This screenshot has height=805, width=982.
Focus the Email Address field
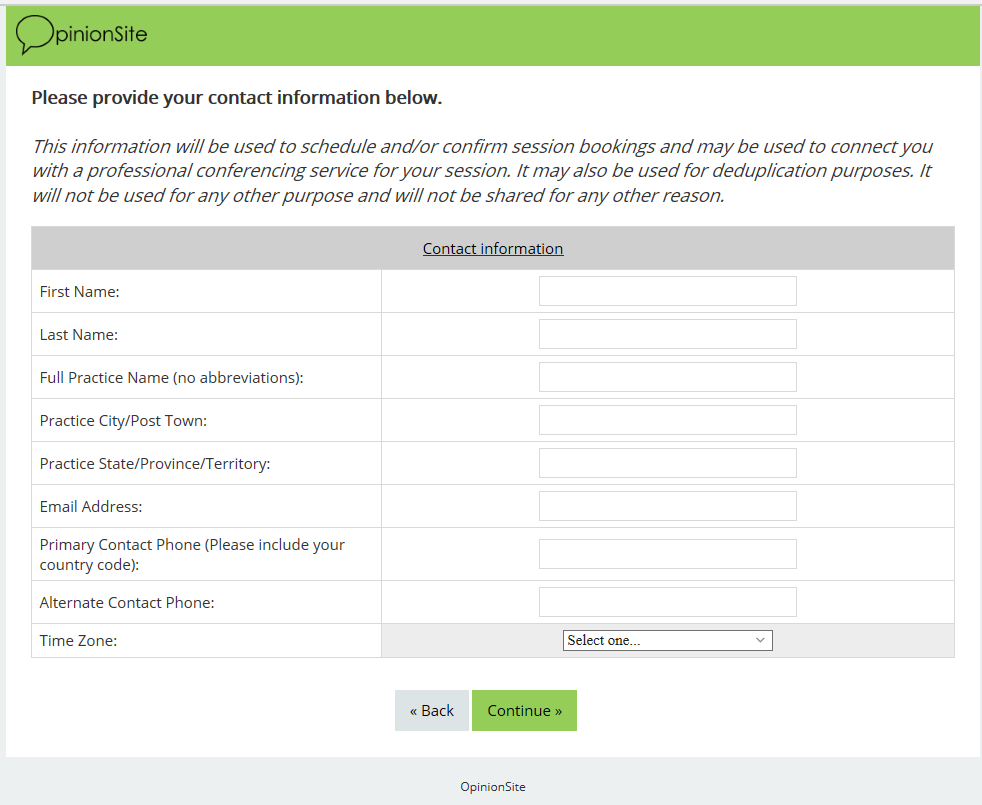pyautogui.click(x=667, y=506)
